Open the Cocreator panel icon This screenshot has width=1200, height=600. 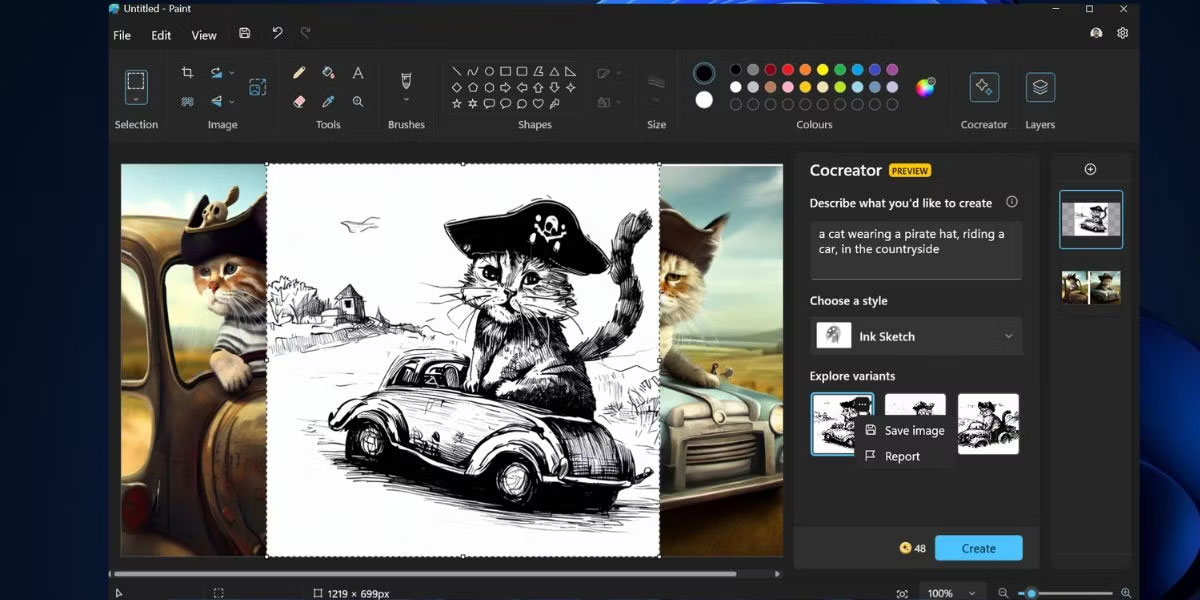pos(984,88)
